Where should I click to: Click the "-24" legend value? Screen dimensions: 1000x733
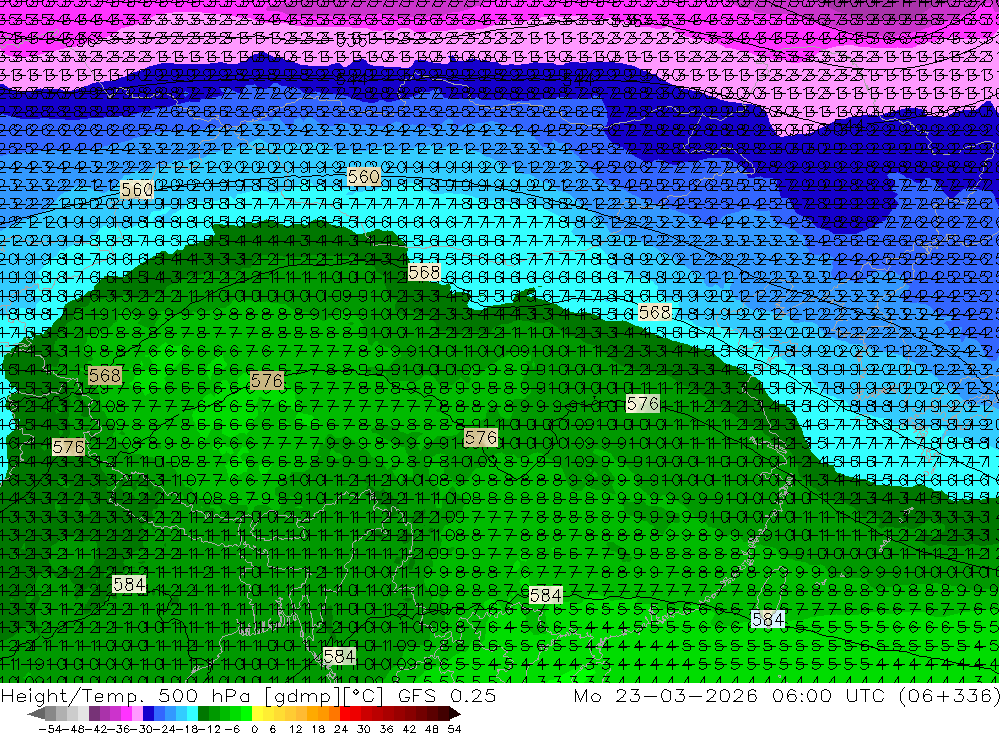point(165,729)
